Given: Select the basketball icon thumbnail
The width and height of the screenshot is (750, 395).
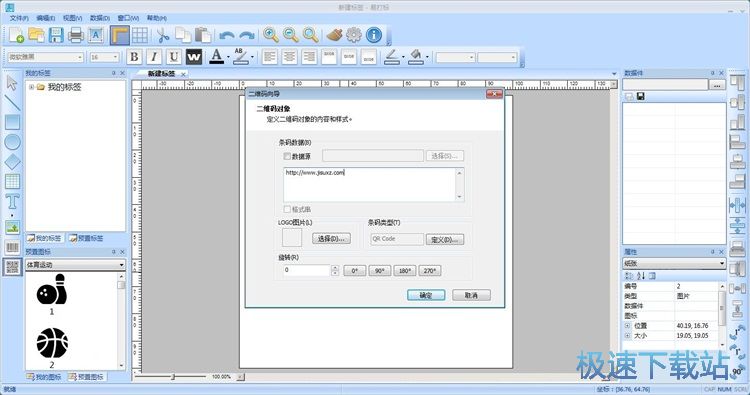Looking at the screenshot, I should tap(52, 343).
